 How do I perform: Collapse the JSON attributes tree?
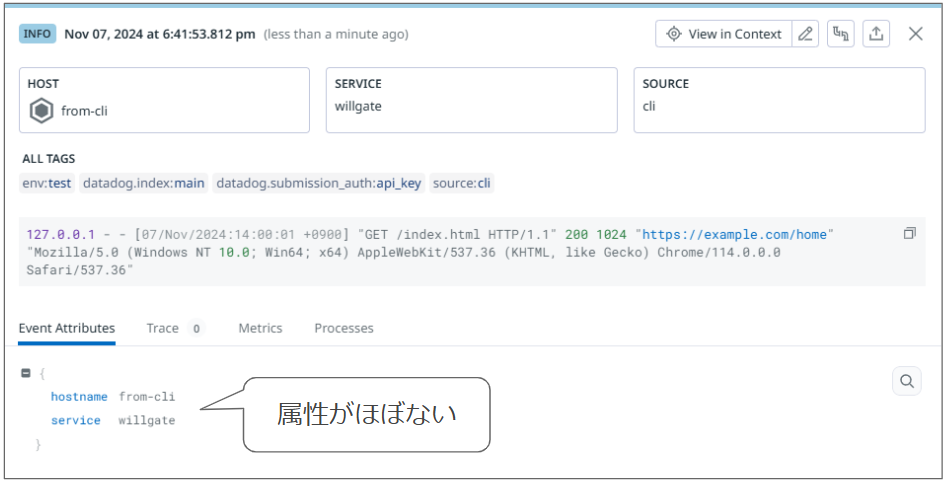[x=26, y=374]
